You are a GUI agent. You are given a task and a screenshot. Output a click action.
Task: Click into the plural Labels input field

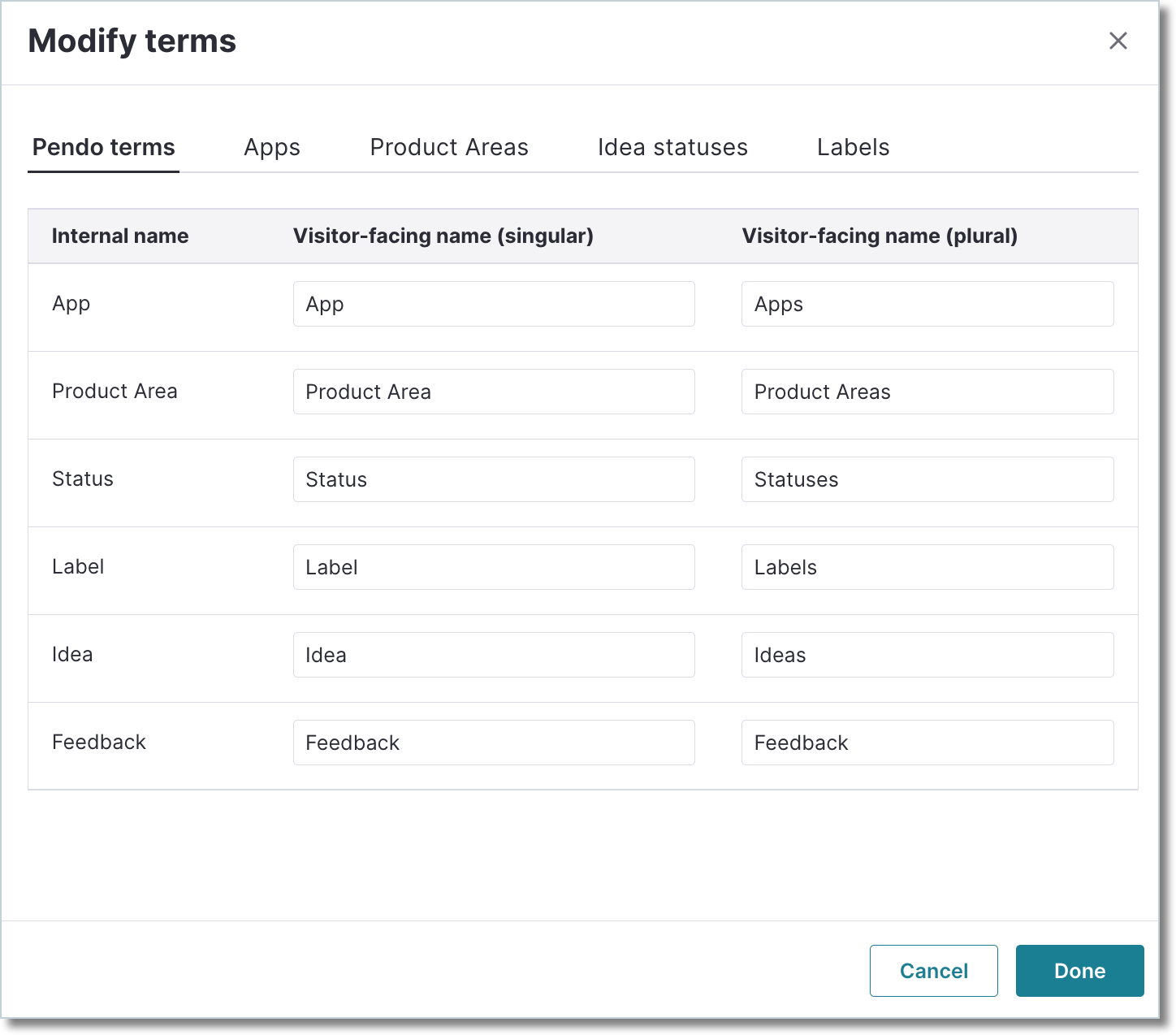pyautogui.click(x=927, y=567)
